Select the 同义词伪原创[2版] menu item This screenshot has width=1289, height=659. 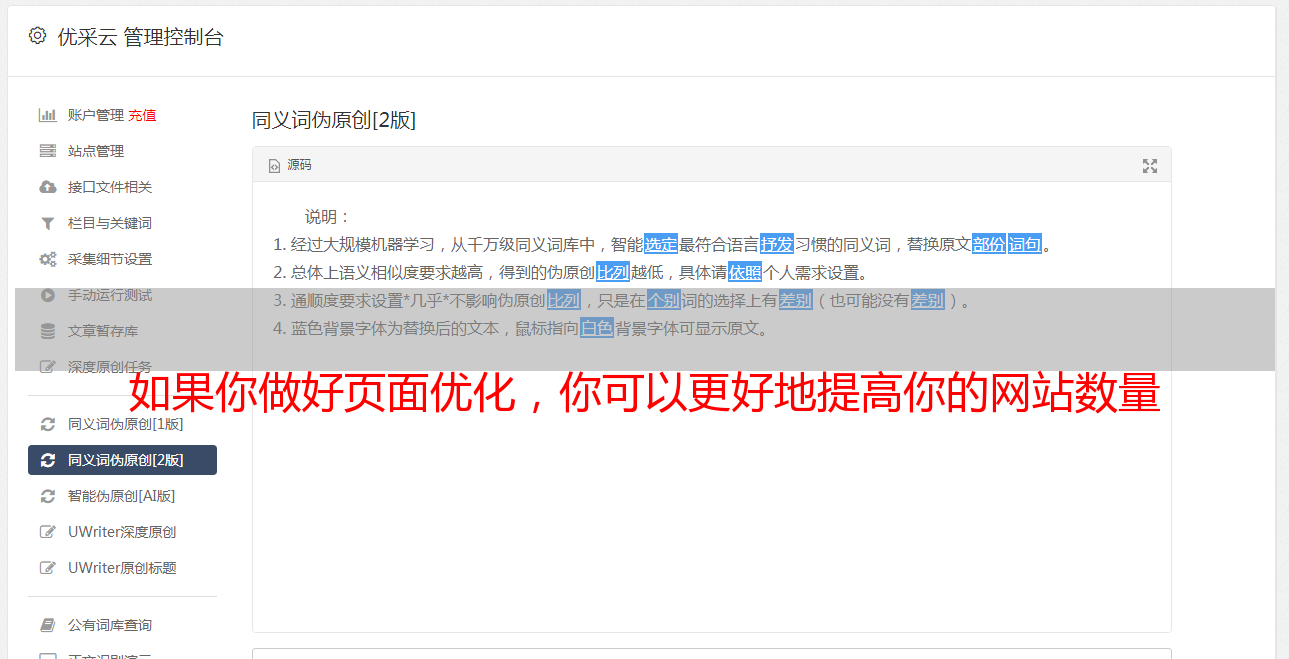pos(122,460)
